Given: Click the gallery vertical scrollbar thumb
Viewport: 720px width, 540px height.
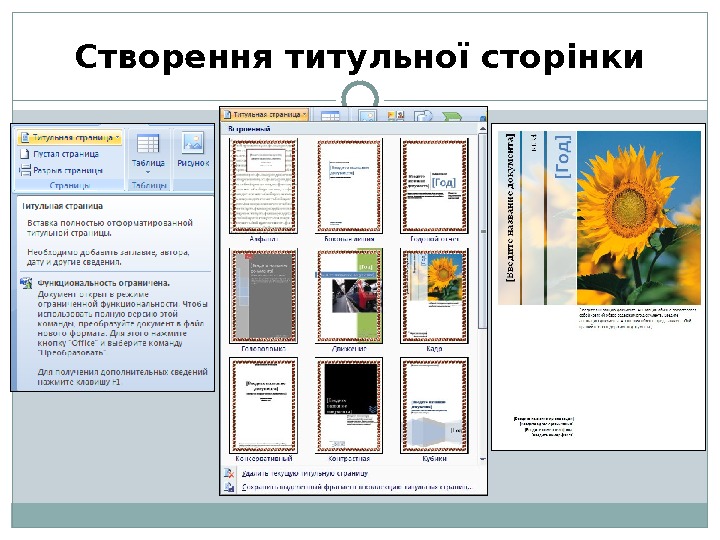Looking at the screenshot, I should click(x=483, y=231).
